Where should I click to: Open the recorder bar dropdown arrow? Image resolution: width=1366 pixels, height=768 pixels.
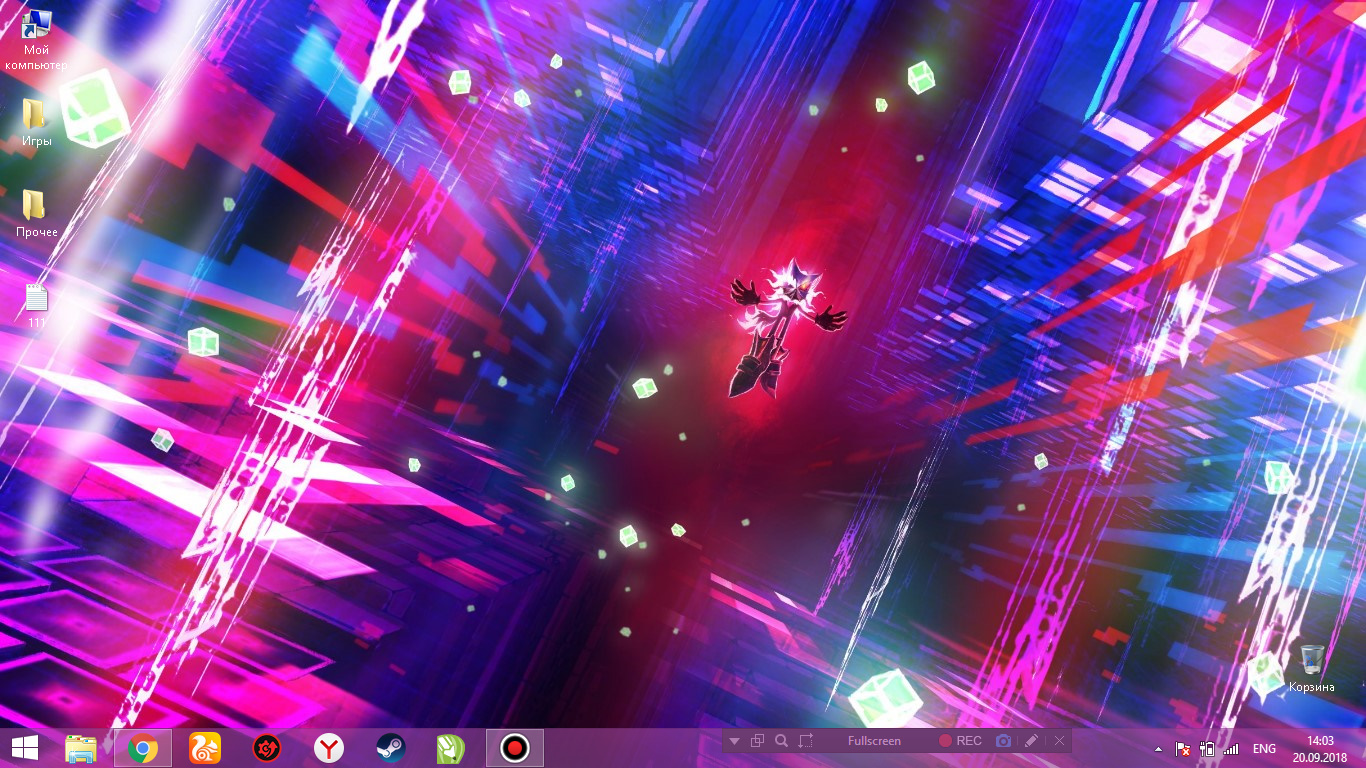[x=734, y=741]
